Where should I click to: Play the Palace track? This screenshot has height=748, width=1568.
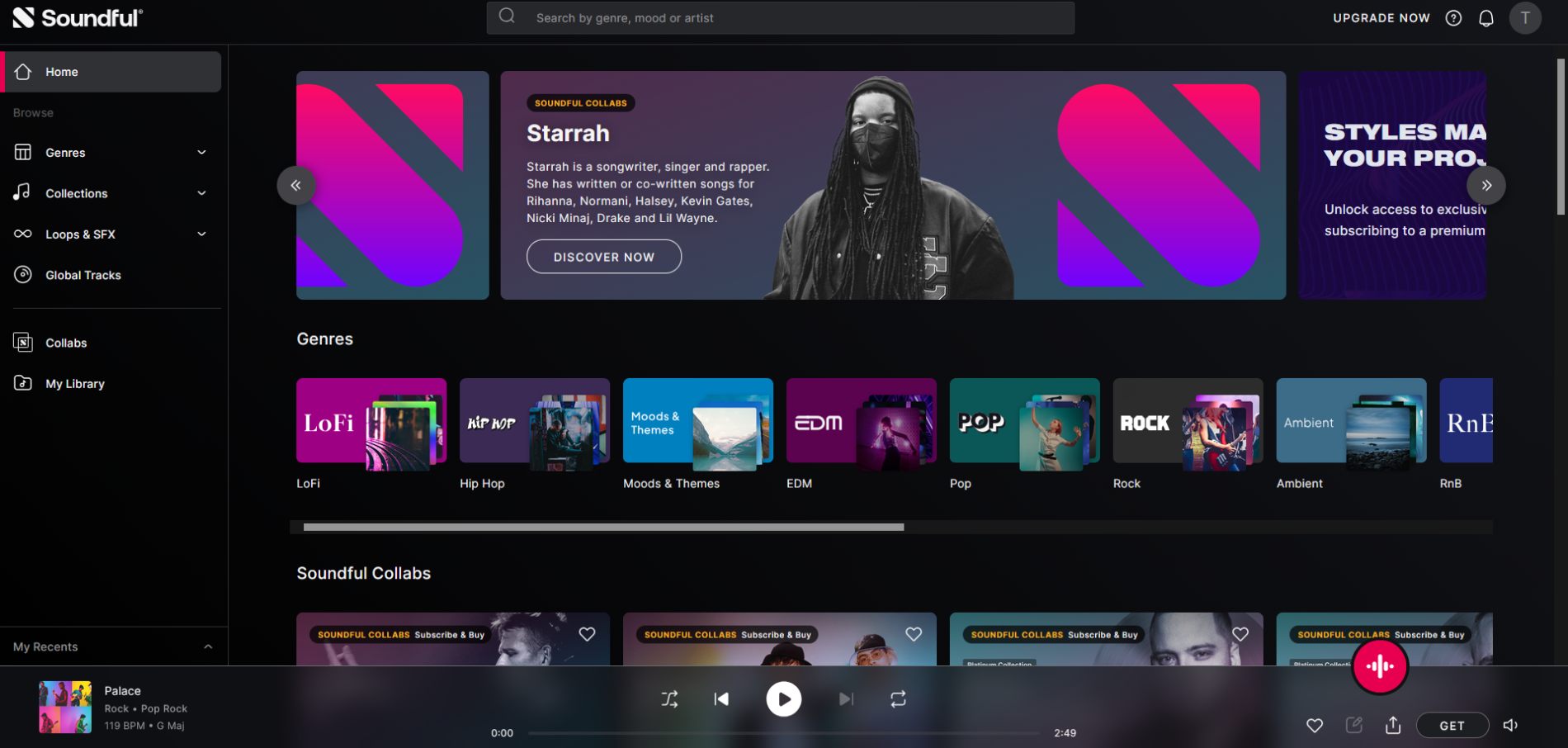point(783,699)
